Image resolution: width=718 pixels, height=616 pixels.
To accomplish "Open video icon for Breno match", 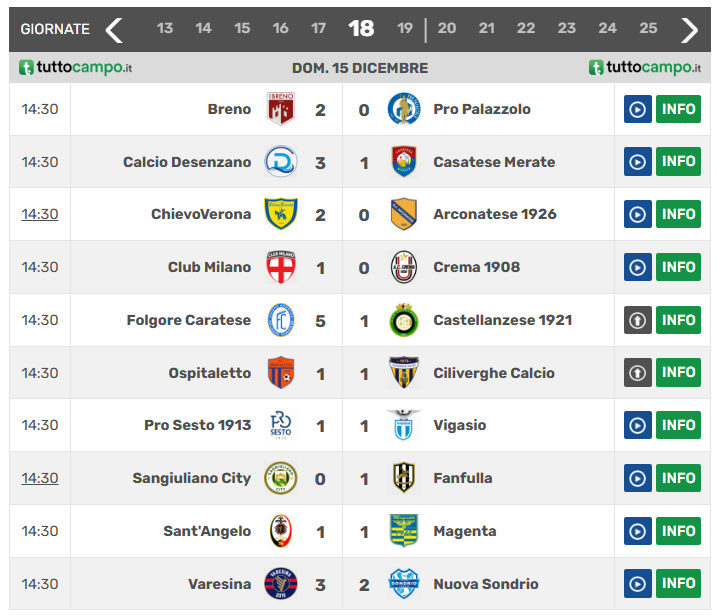I will pos(637,109).
